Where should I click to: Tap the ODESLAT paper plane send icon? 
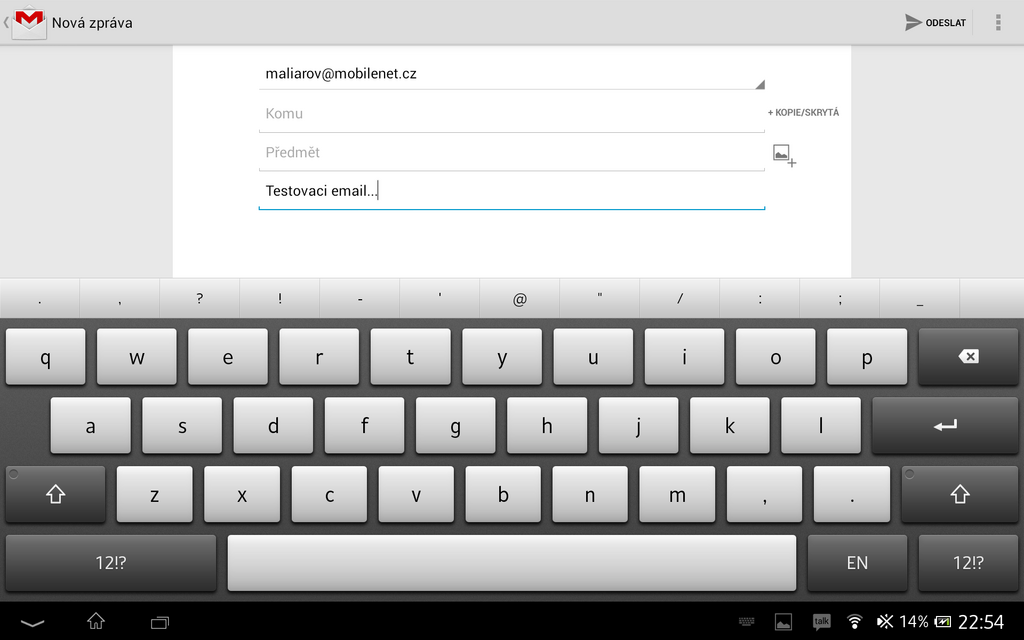912,21
